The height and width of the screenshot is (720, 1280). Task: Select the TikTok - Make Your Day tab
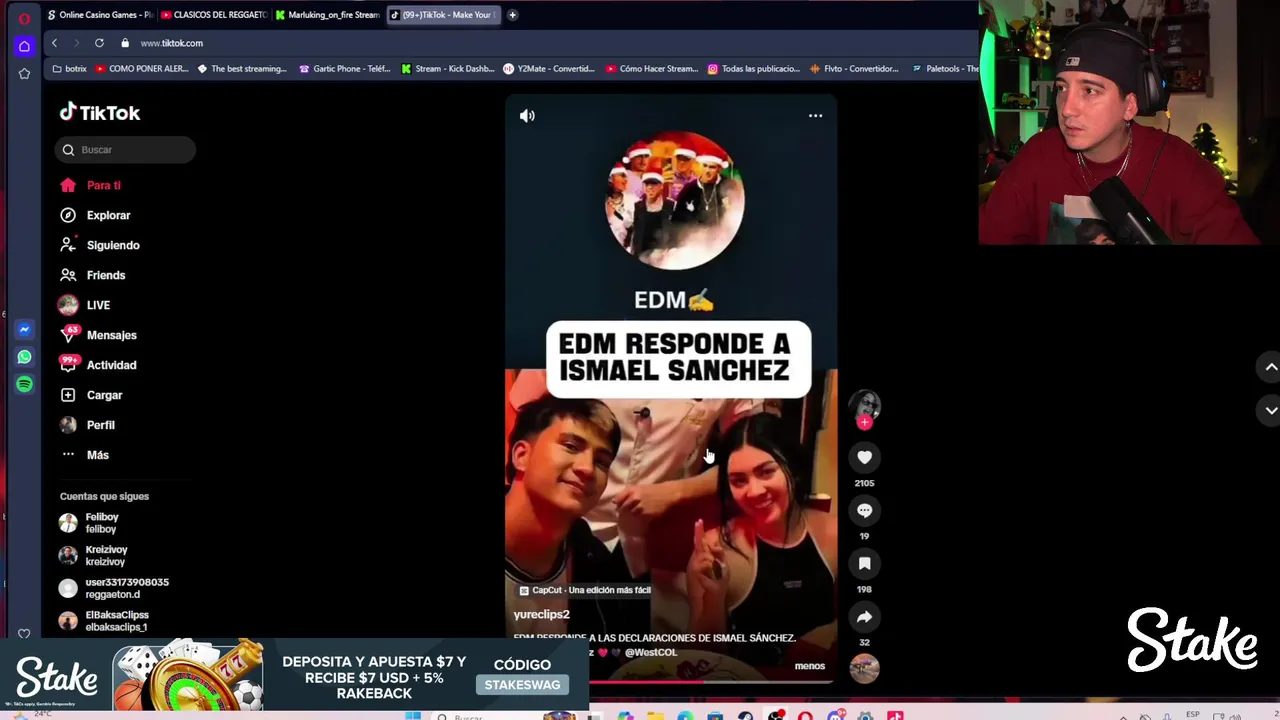(443, 15)
